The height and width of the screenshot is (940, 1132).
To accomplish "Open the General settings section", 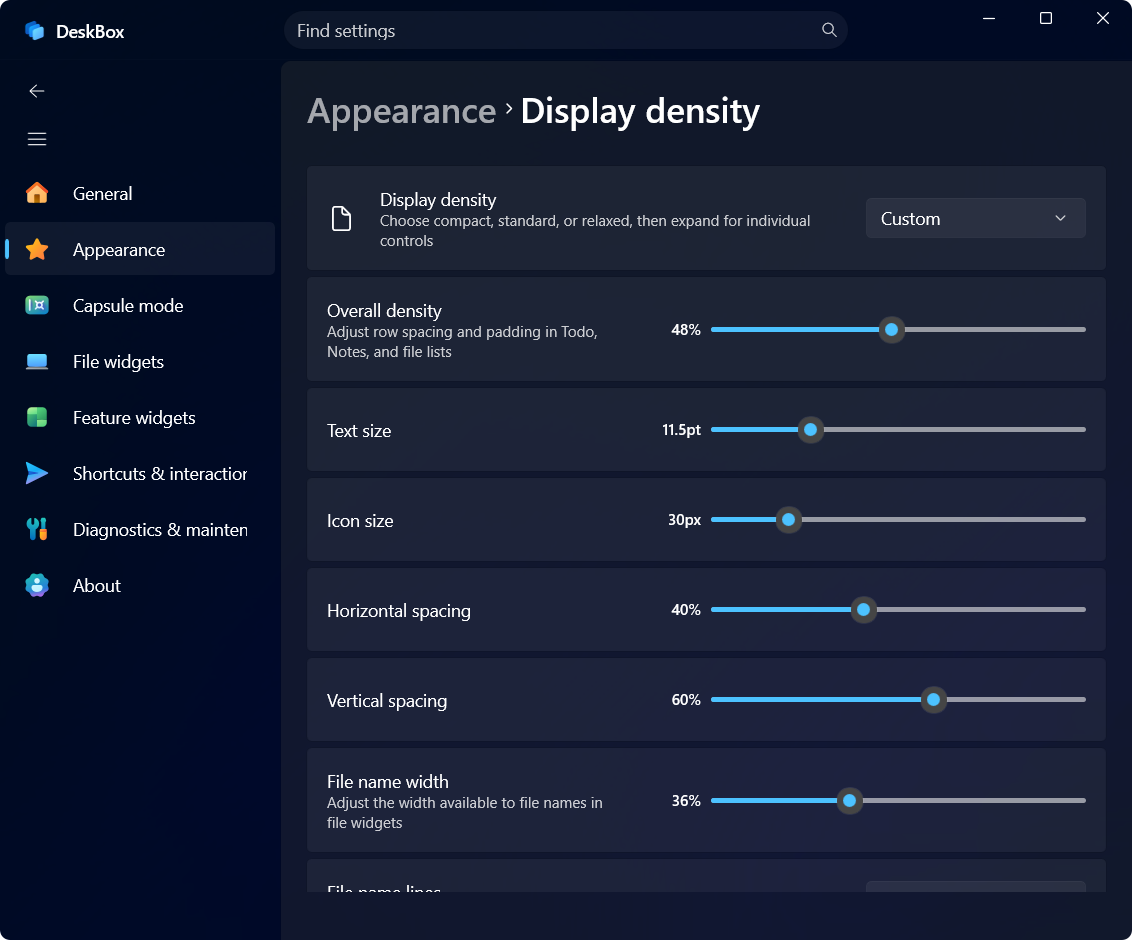I will (140, 193).
